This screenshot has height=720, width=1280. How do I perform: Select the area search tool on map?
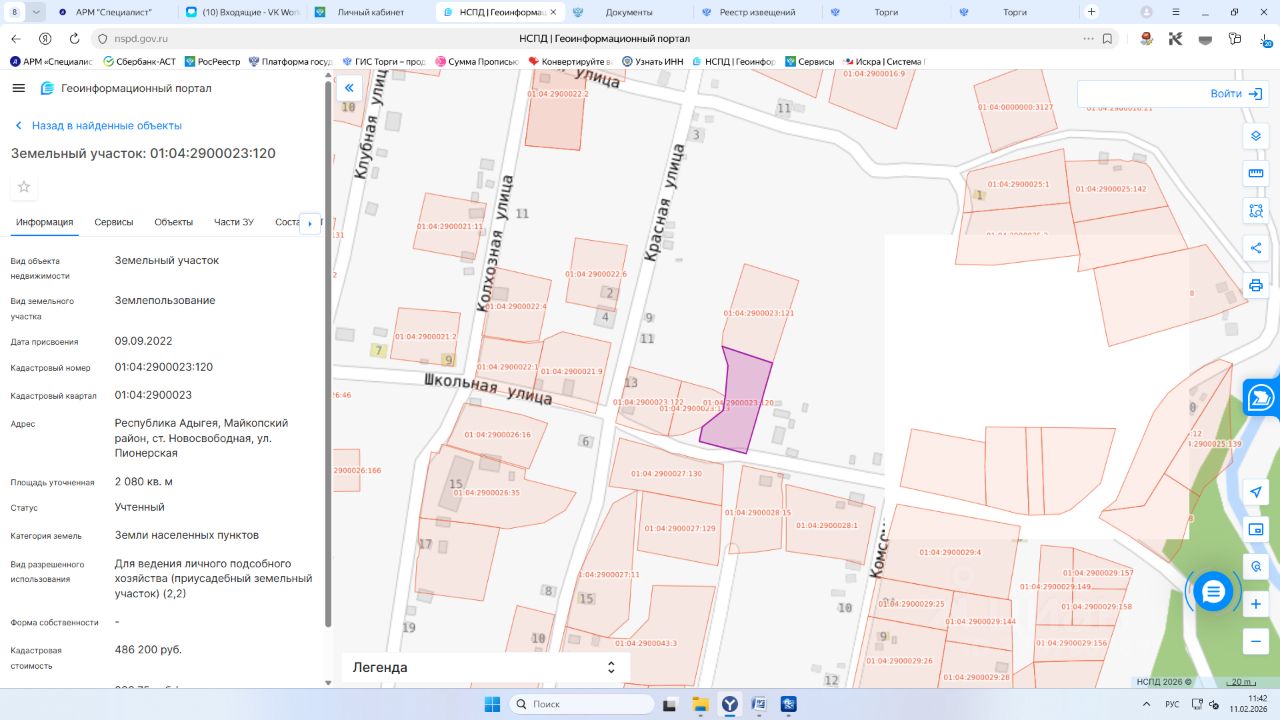[1256, 211]
